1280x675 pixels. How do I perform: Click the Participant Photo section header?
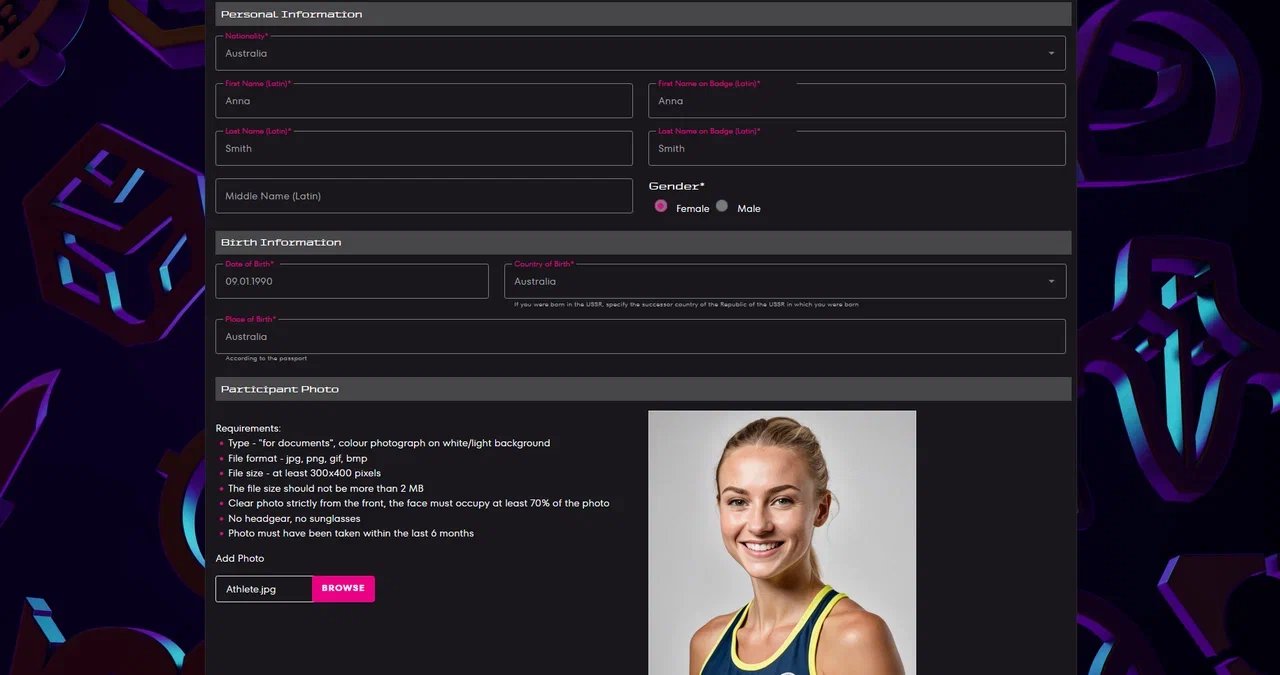click(x=643, y=389)
